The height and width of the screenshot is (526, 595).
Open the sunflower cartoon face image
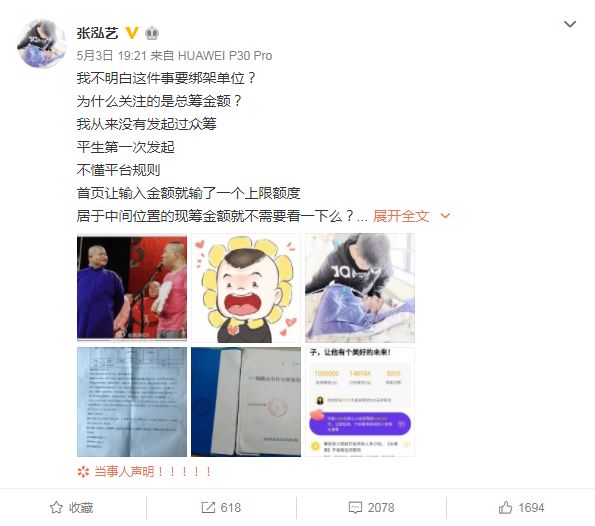point(246,288)
